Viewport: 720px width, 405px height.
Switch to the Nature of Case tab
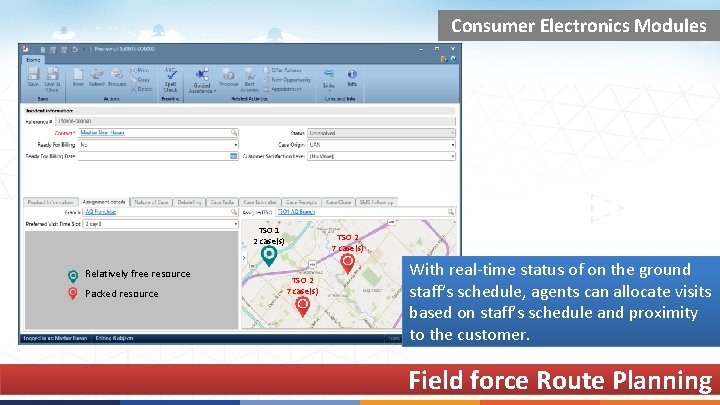[151, 202]
